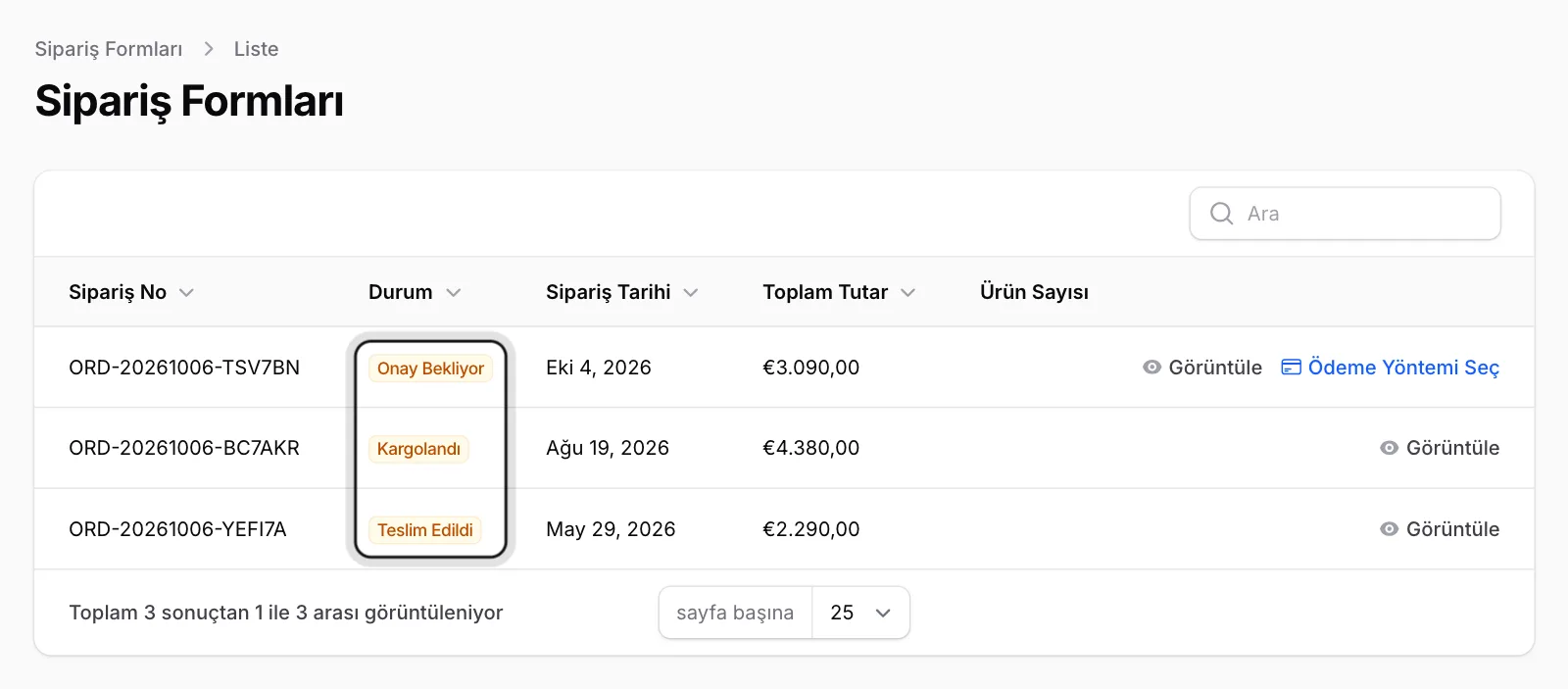Viewport: 1568px width, 689px height.
Task: Sort by Sipariş No column header
Action: click(x=131, y=292)
